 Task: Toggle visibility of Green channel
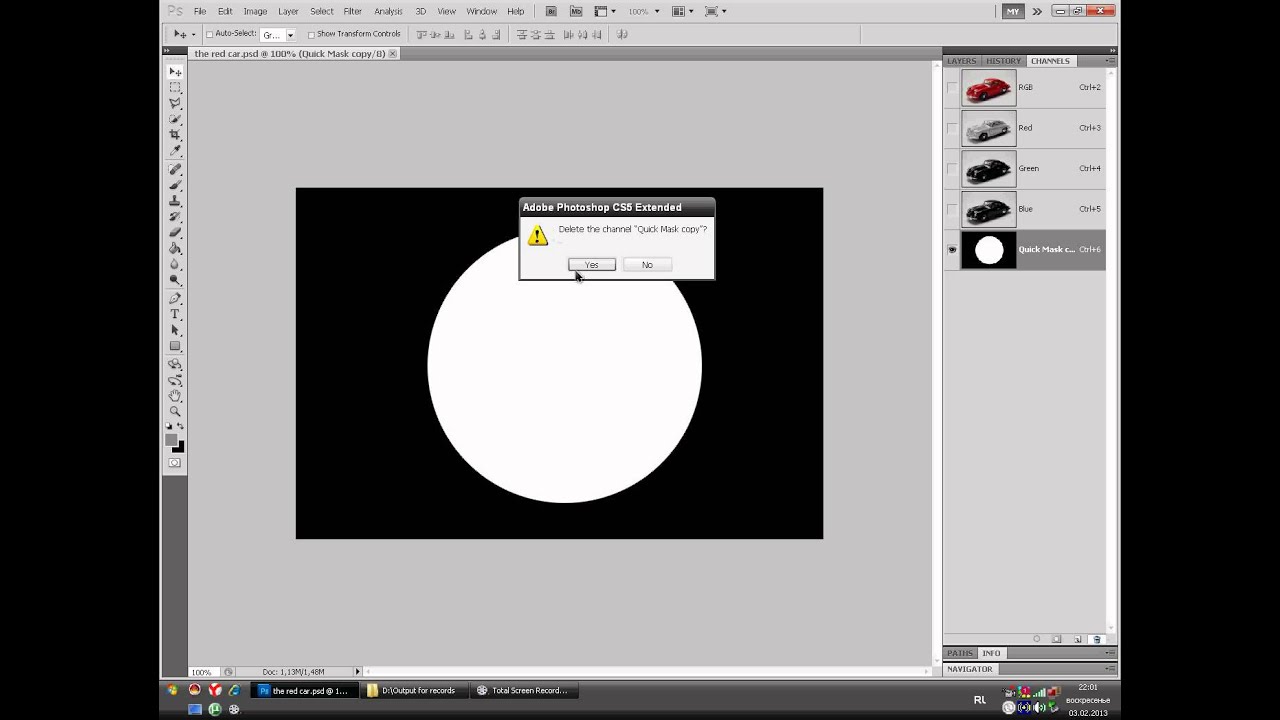coord(952,169)
